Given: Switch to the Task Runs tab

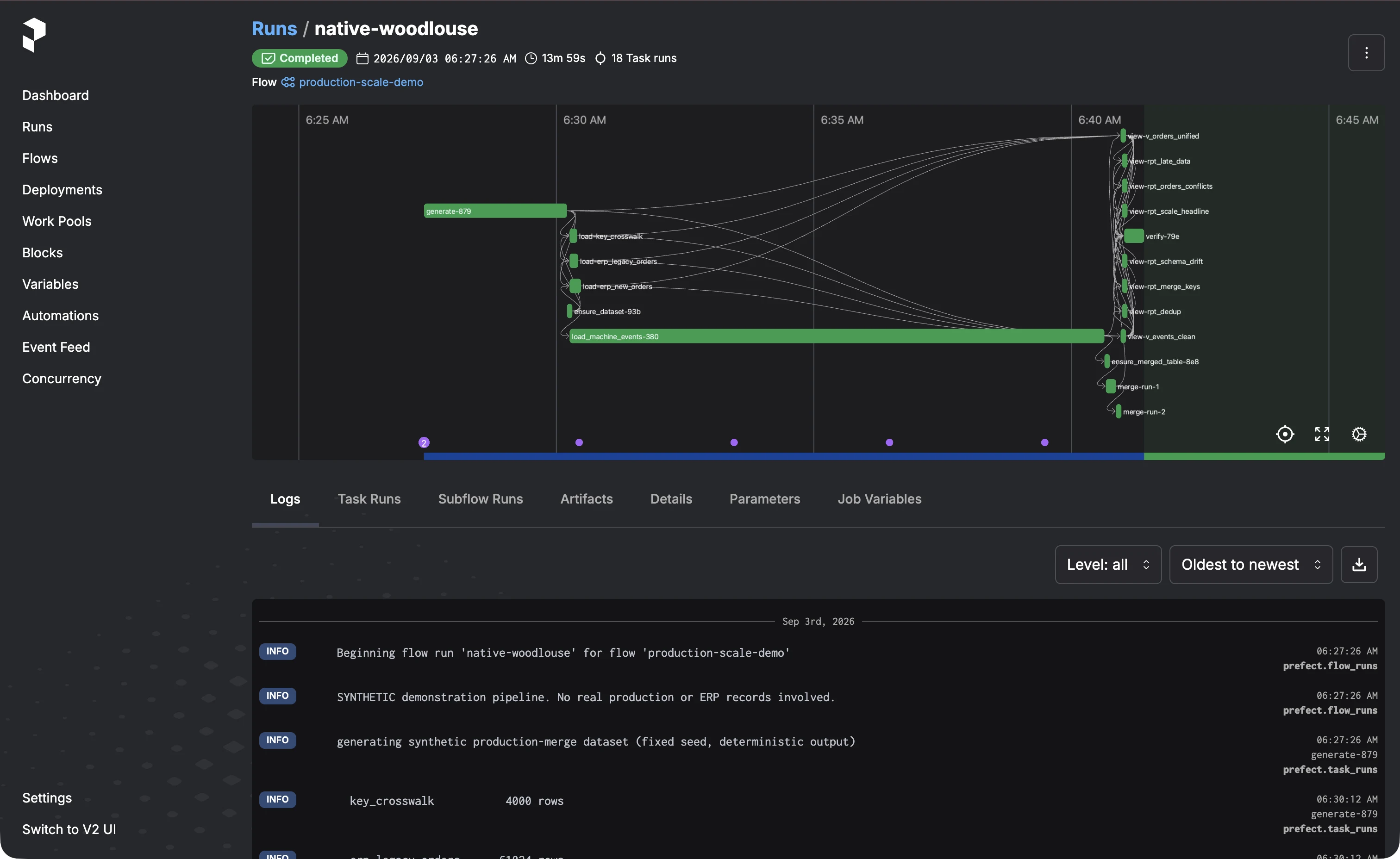Looking at the screenshot, I should coord(369,499).
